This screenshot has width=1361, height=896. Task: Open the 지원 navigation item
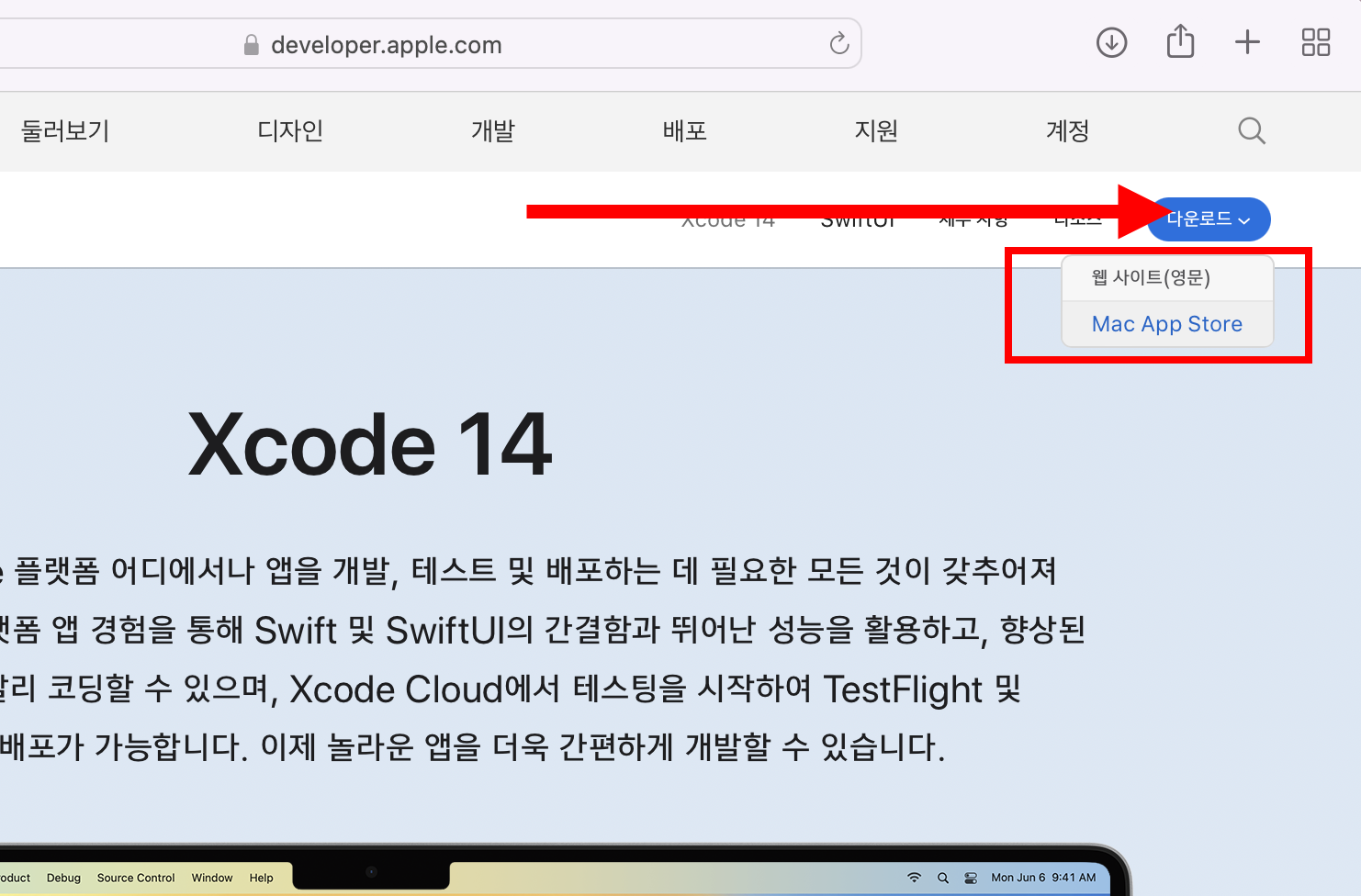point(876,131)
